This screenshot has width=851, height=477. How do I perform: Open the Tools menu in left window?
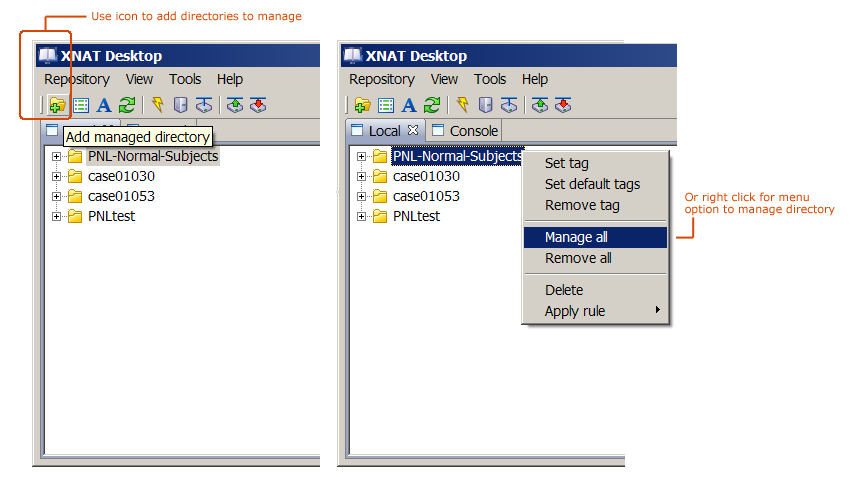[185, 79]
